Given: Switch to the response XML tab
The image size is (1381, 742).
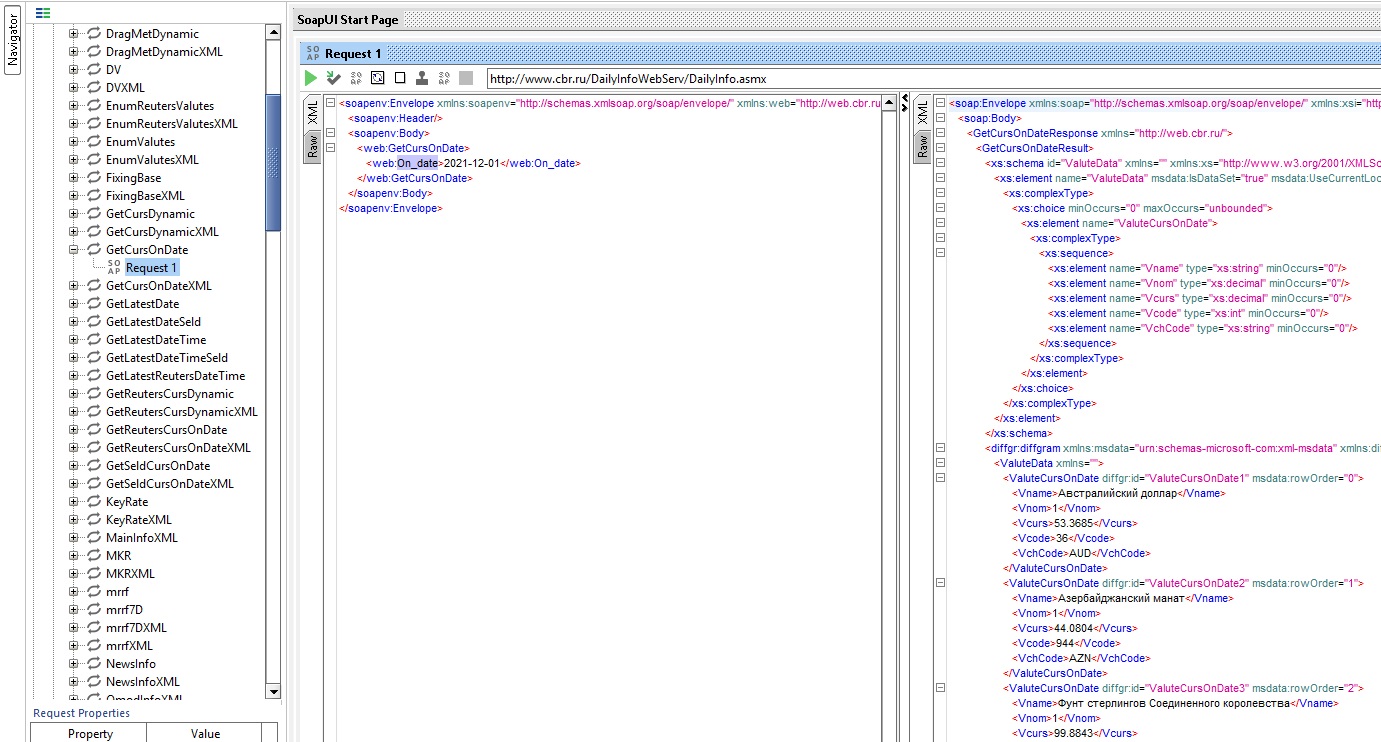Looking at the screenshot, I should pyautogui.click(x=923, y=114).
